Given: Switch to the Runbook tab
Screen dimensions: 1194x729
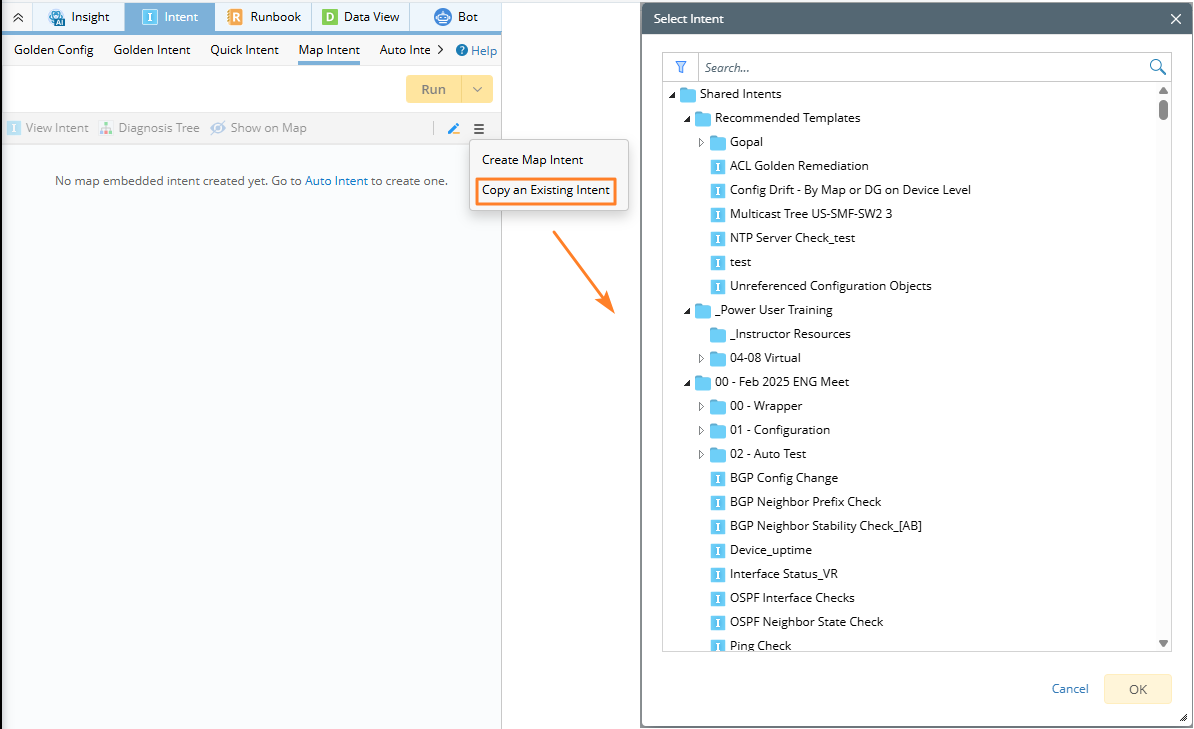Looking at the screenshot, I should click(264, 17).
